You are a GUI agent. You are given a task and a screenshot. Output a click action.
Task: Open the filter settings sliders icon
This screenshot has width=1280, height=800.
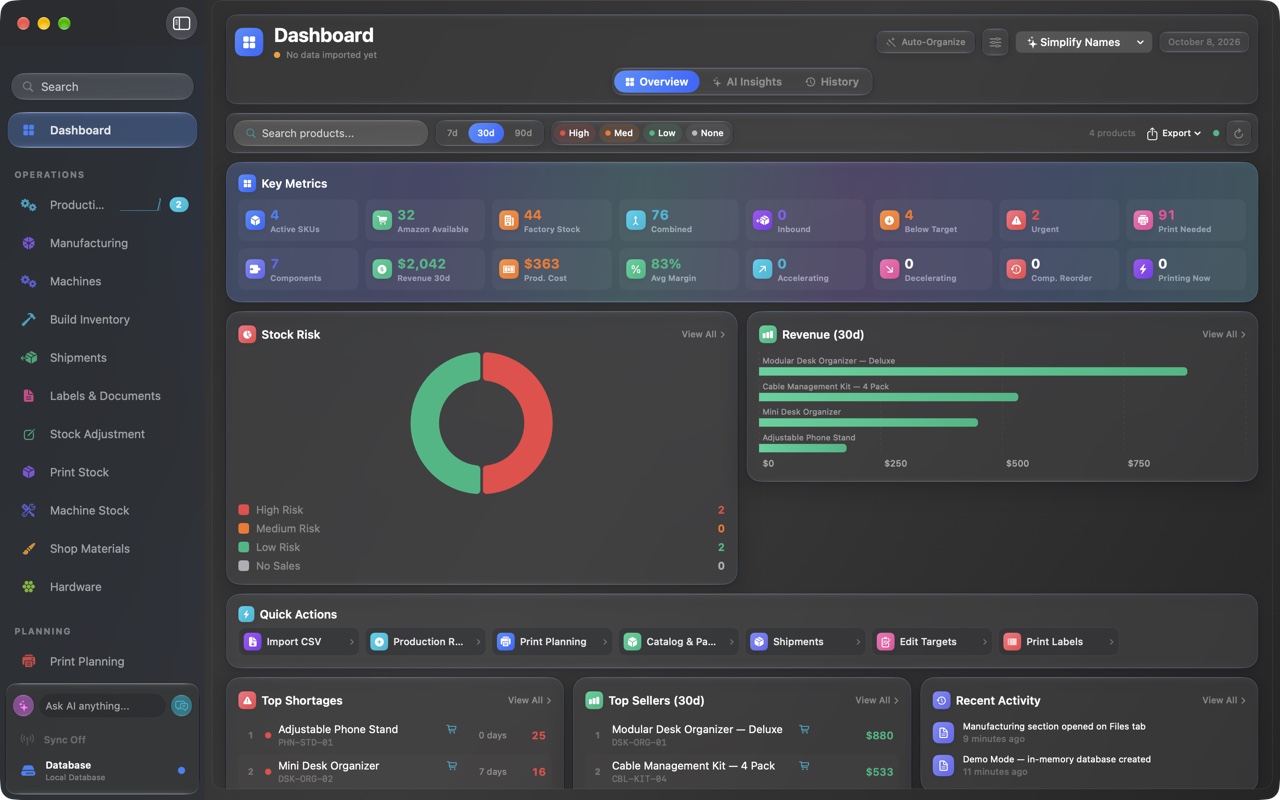tap(995, 42)
